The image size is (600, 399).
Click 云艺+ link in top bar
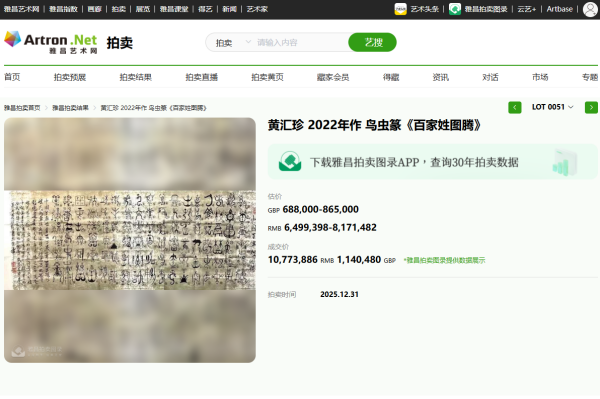[x=527, y=9]
